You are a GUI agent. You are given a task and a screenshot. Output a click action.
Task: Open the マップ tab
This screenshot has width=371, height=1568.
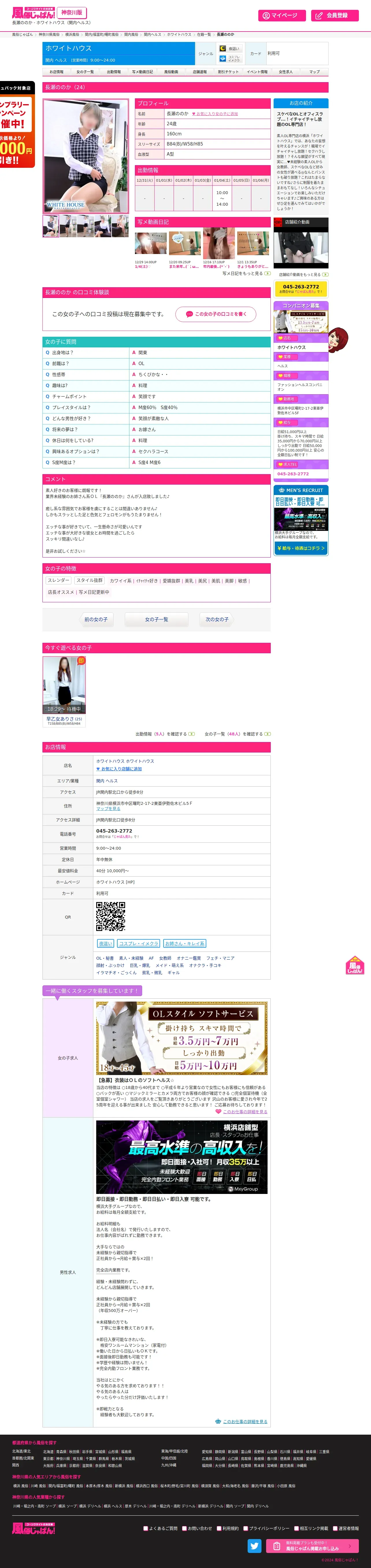click(x=314, y=72)
